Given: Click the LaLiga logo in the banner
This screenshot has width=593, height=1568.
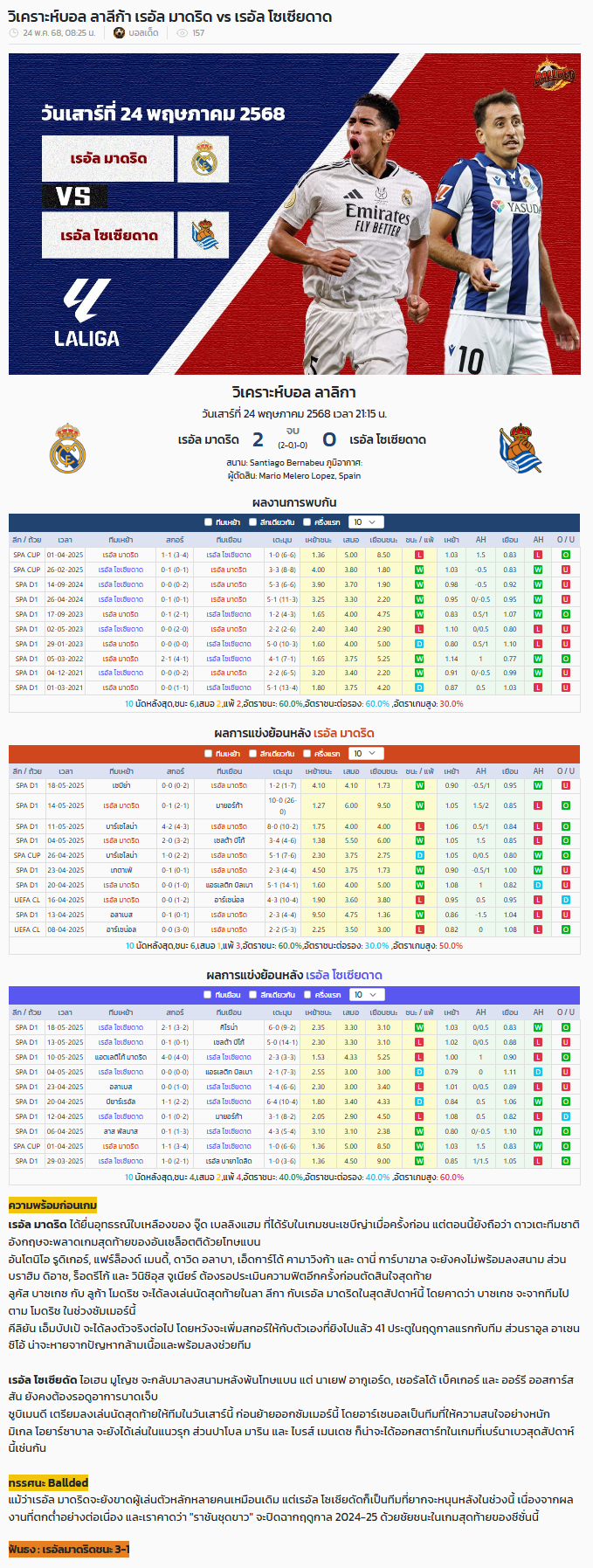Looking at the screenshot, I should (x=86, y=313).
